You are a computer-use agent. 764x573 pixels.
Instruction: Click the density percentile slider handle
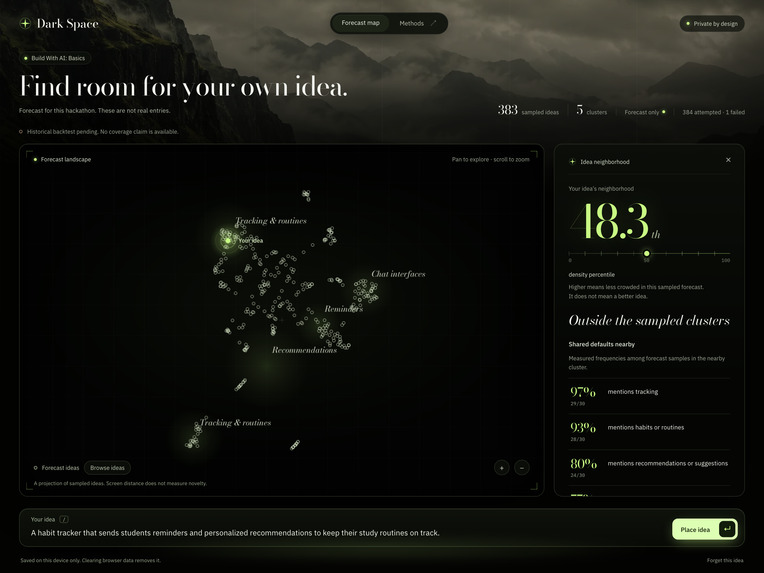pyautogui.click(x=647, y=253)
